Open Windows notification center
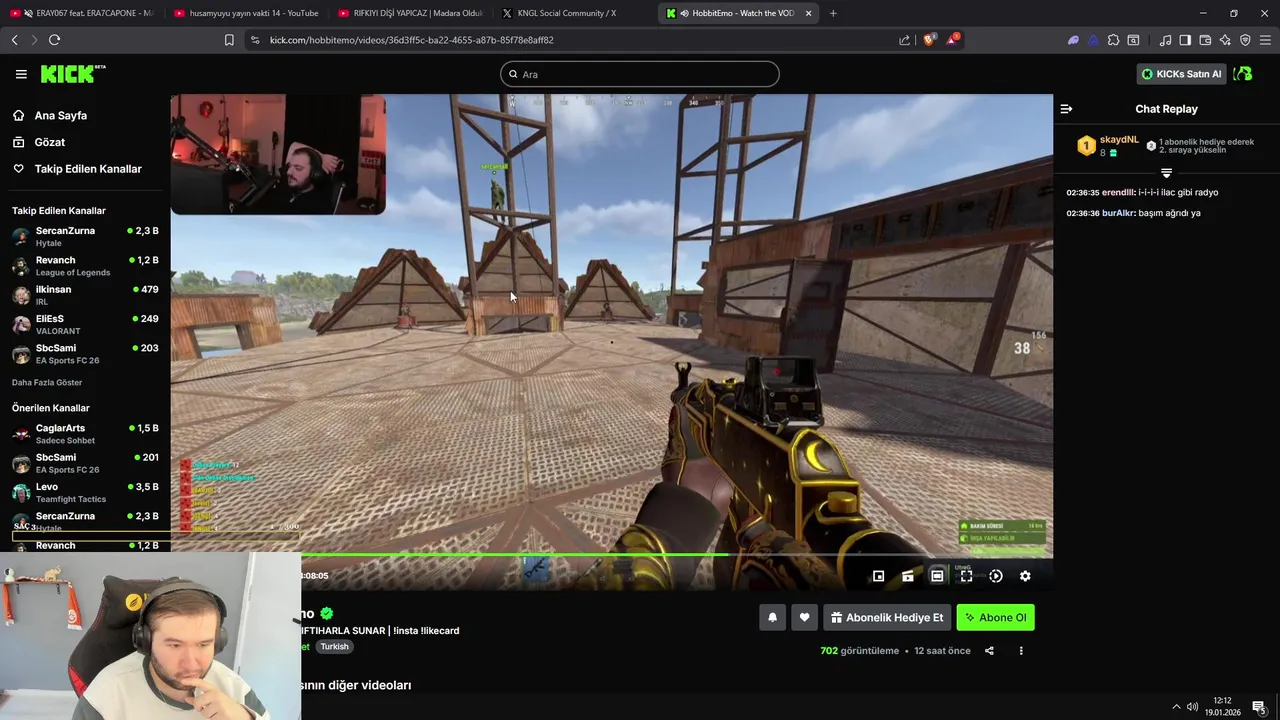 [1259, 707]
